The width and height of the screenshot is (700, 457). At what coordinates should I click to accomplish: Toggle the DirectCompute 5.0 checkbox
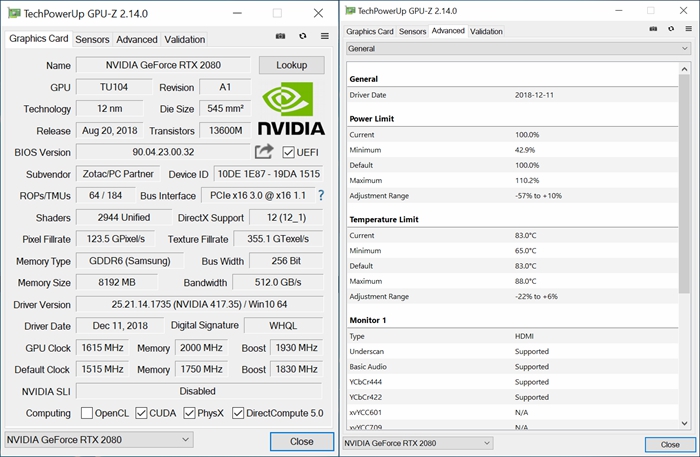tap(238, 413)
